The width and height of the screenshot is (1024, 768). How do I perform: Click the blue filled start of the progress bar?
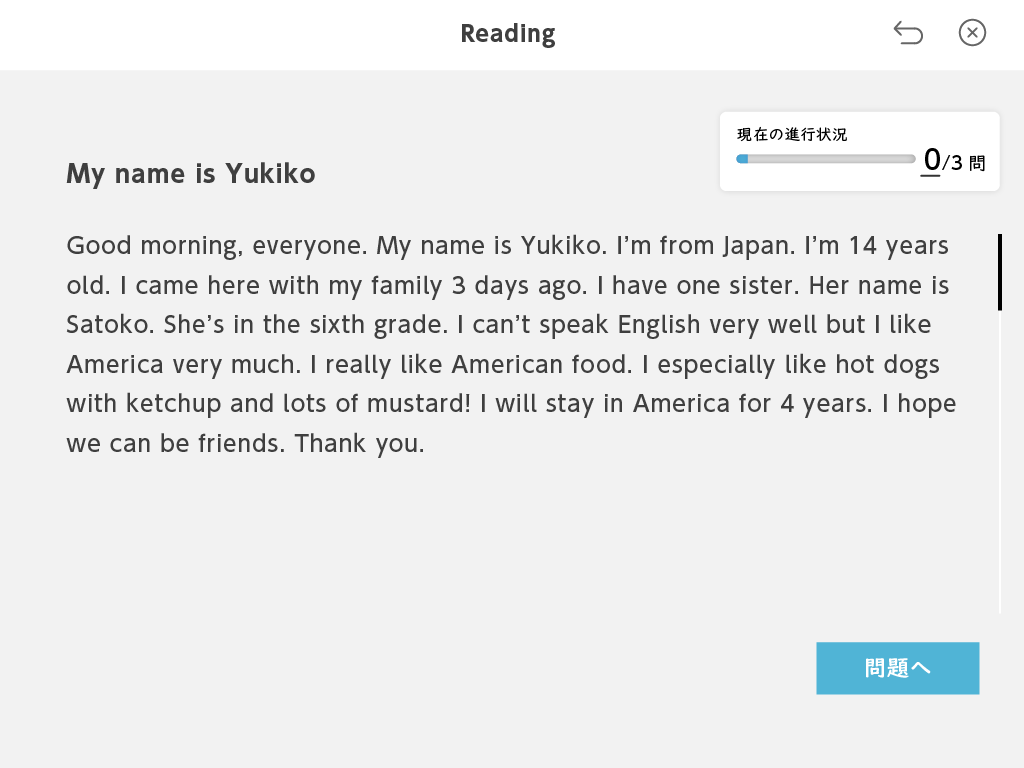[742, 159]
